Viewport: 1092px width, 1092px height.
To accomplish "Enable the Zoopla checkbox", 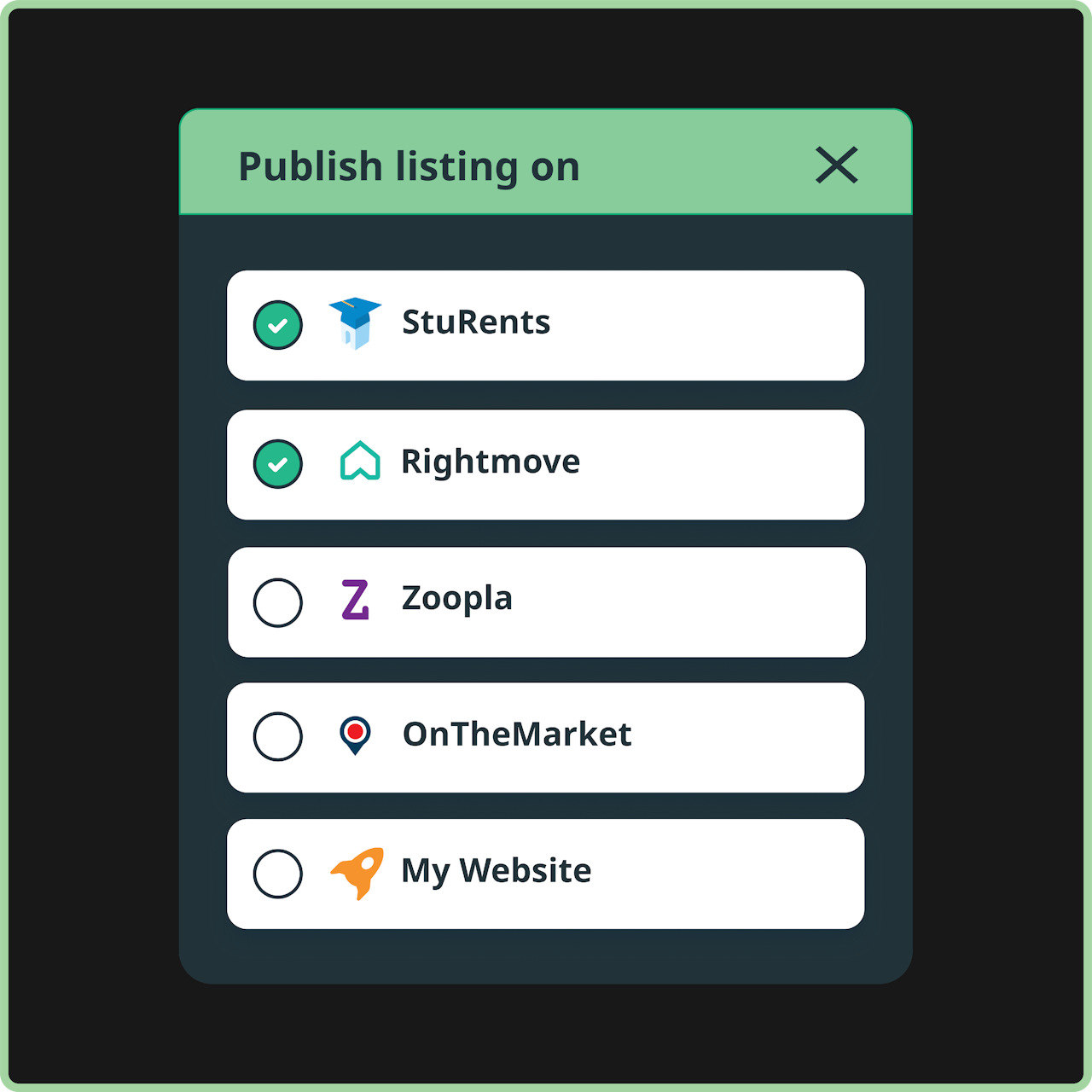I will [278, 602].
